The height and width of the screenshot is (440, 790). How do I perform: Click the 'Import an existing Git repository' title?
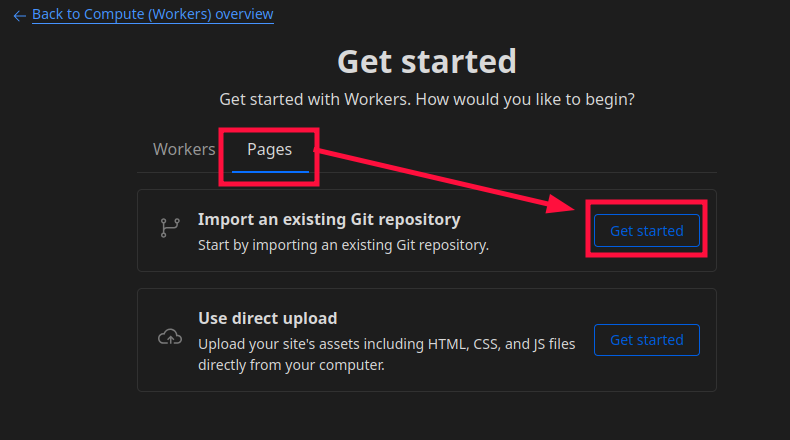point(328,219)
